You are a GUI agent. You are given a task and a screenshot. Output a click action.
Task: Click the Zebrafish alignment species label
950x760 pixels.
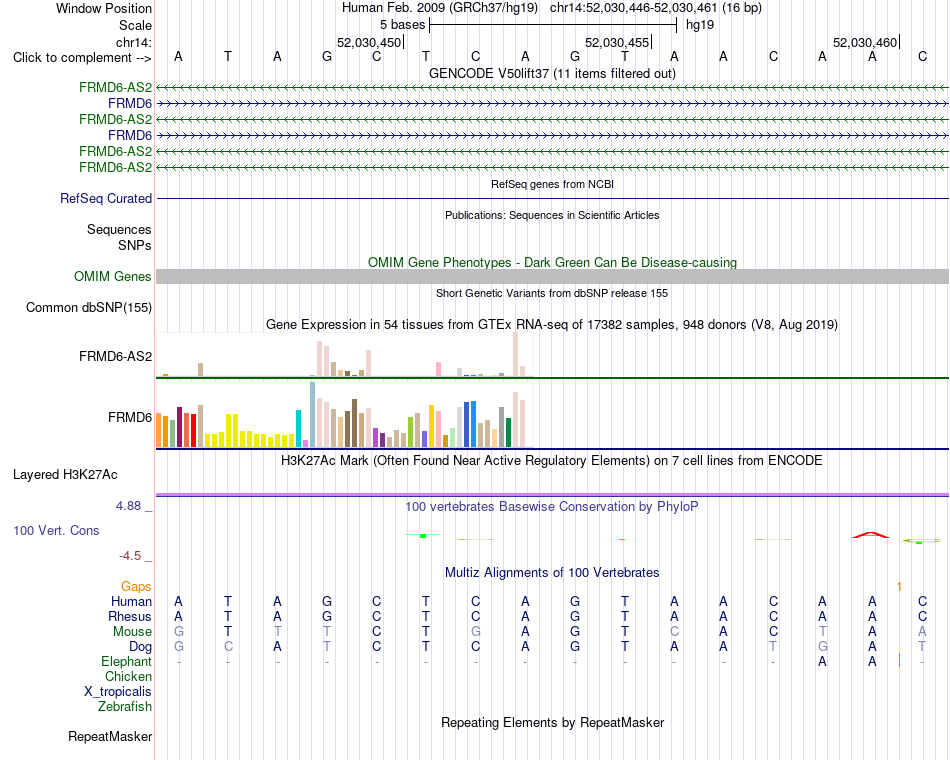pyautogui.click(x=125, y=707)
